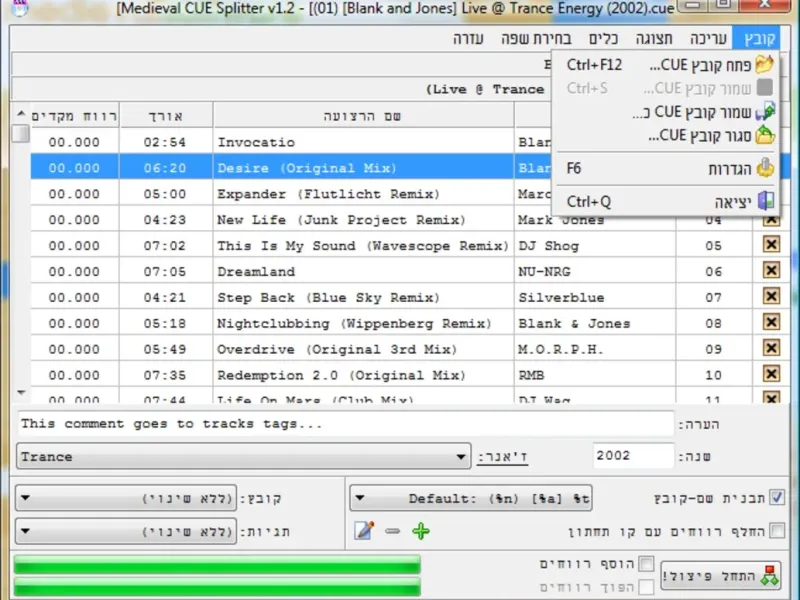
Task: Click the year field showing 2002
Action: [633, 456]
